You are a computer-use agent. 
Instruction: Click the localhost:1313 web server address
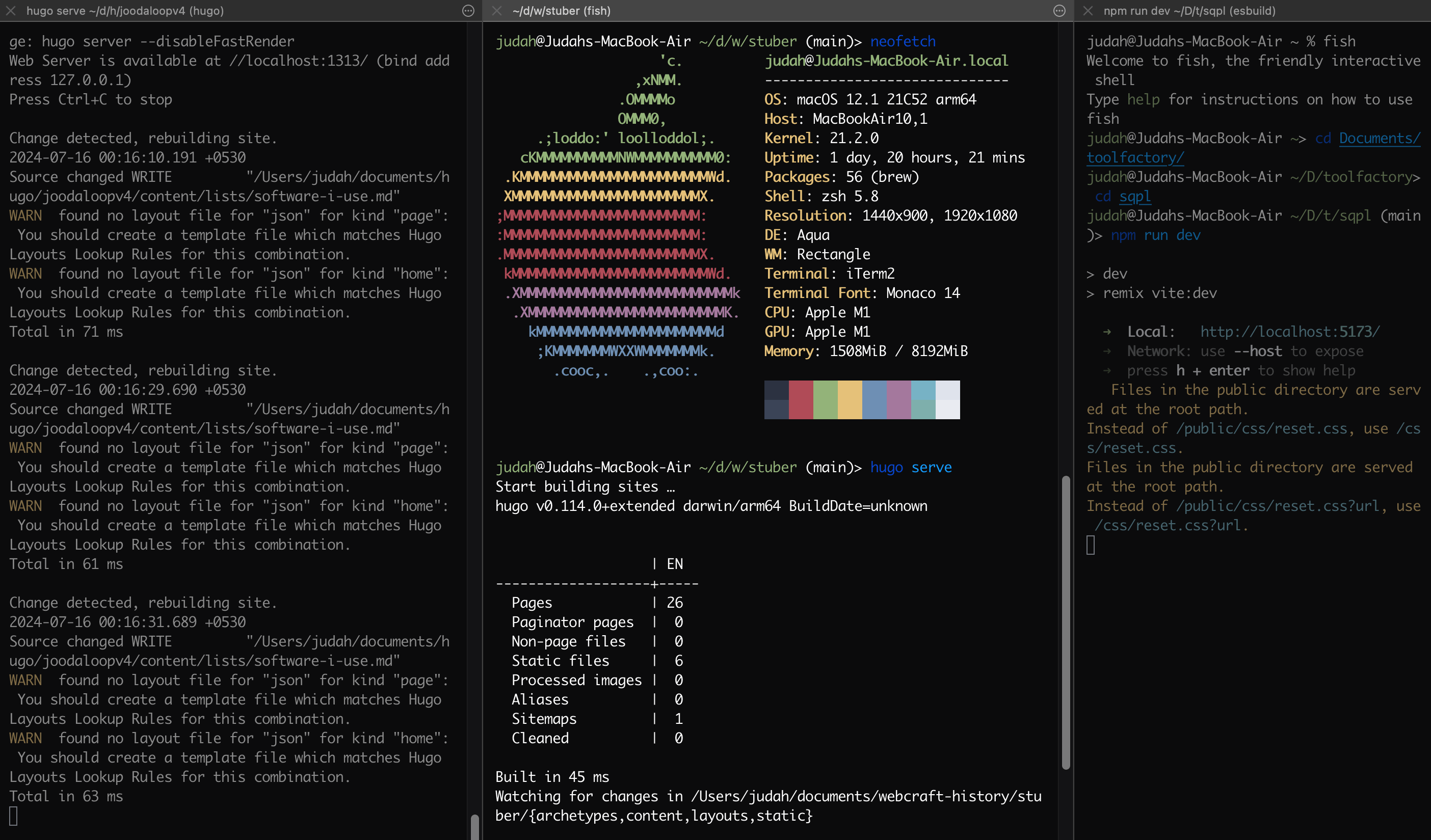click(x=299, y=60)
